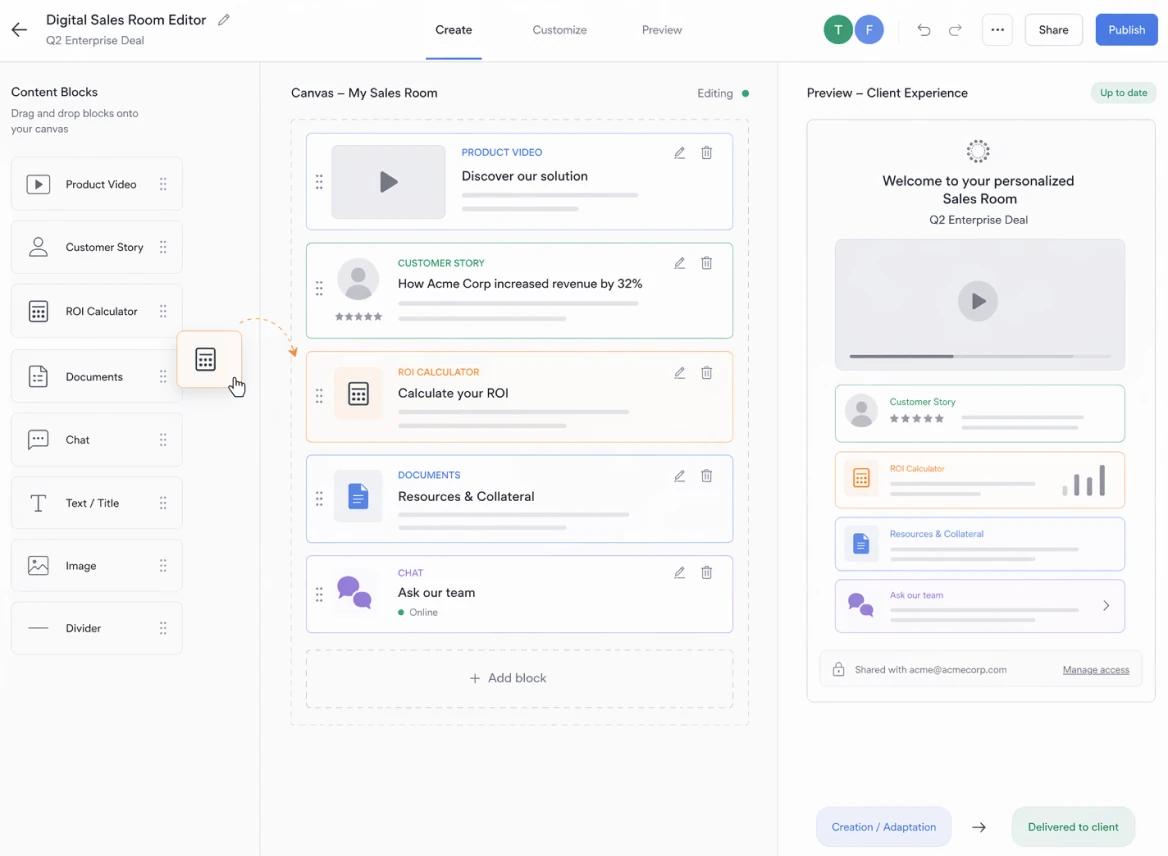
Task: Click the Delivered to client pill
Action: click(1073, 827)
